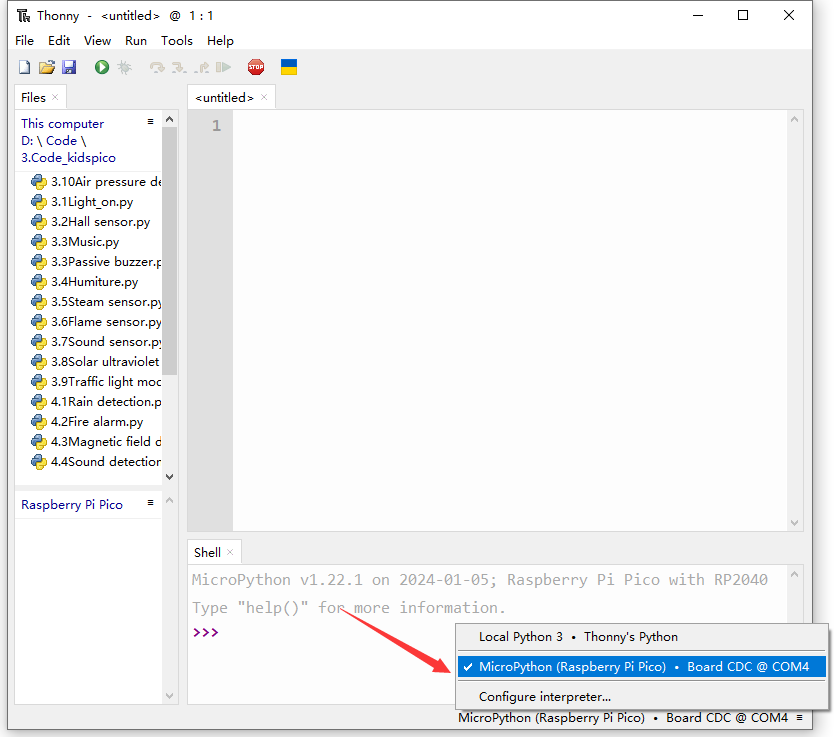Image resolution: width=834 pixels, height=737 pixels.
Task: Select Local Python 3 Thonny's Python interpreter
Action: coord(641,637)
